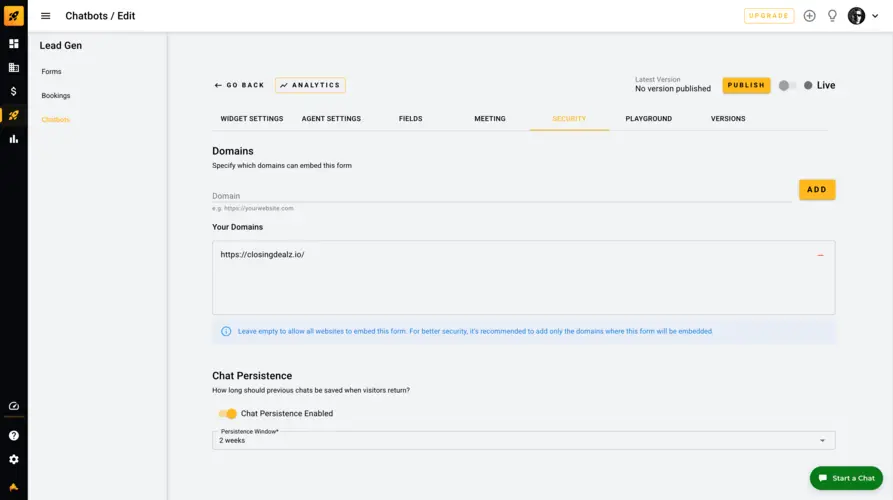Open the Fields tab

(x=411, y=118)
